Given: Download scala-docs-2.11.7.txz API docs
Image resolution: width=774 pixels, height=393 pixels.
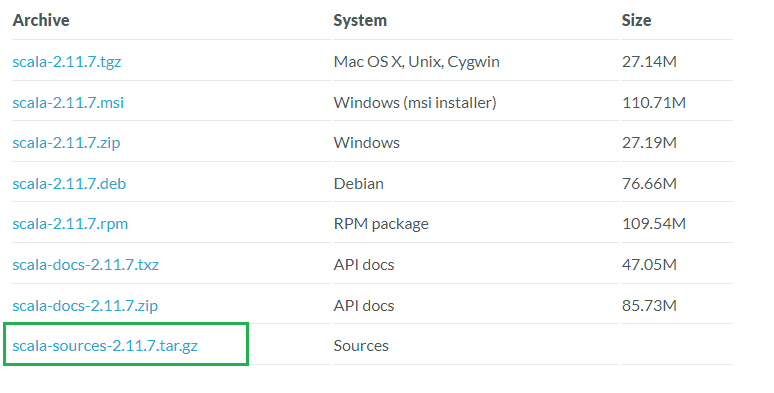Looking at the screenshot, I should point(85,265).
